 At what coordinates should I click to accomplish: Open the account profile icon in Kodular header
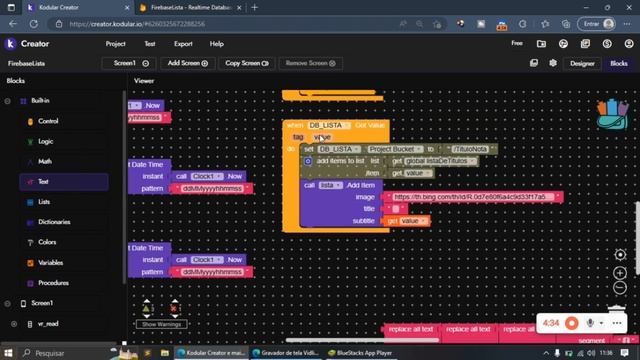(629, 44)
